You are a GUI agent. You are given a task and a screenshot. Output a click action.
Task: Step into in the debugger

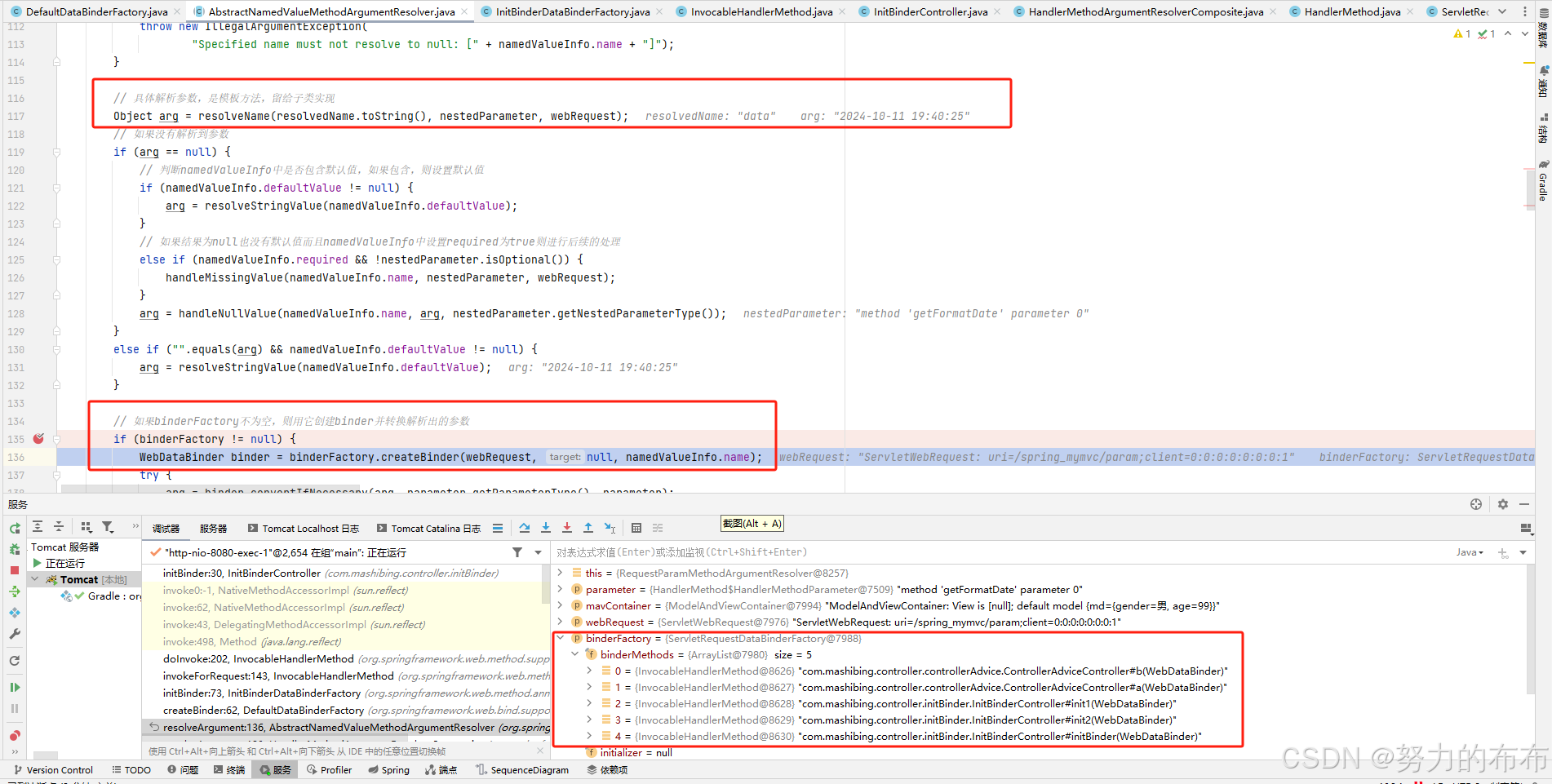pyautogui.click(x=546, y=528)
